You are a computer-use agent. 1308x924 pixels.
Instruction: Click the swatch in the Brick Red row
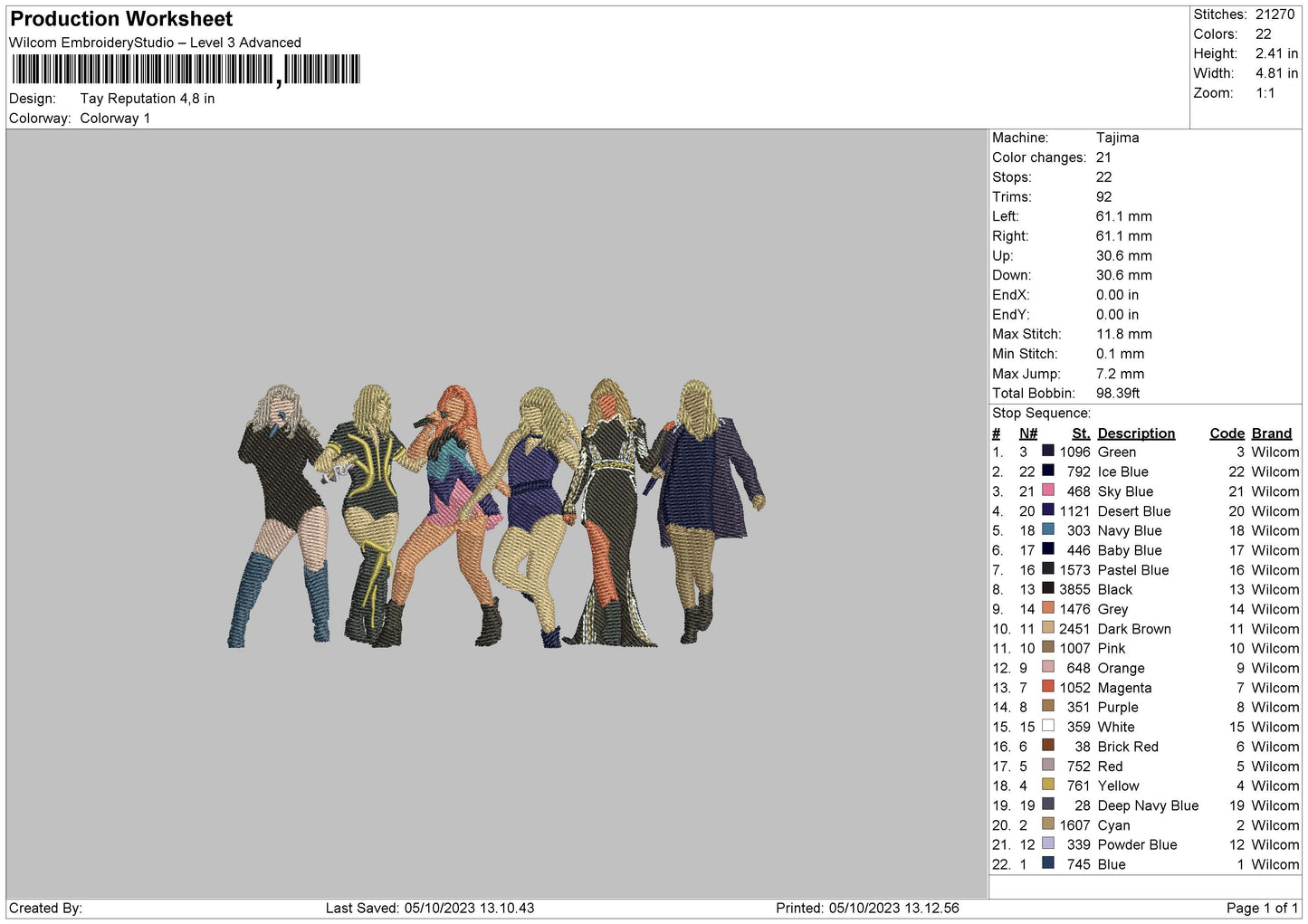(1047, 745)
